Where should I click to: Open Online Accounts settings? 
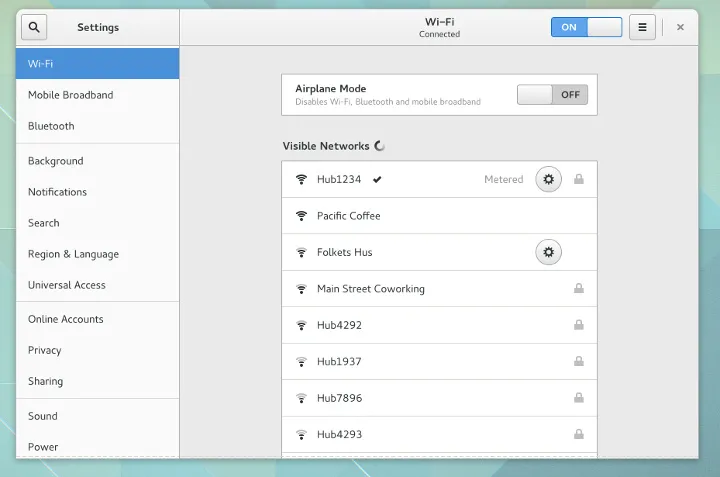coord(65,319)
